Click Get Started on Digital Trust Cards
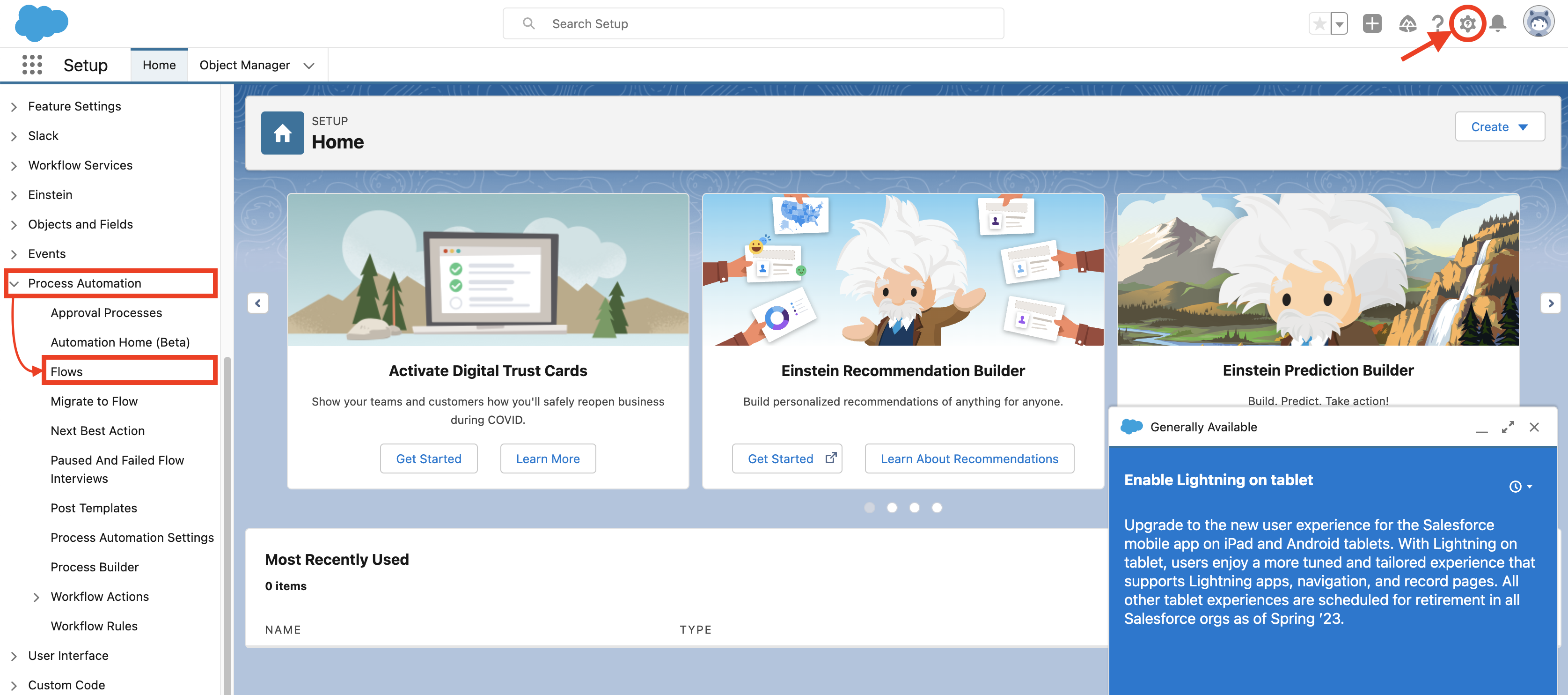1568x695 pixels. tap(429, 458)
